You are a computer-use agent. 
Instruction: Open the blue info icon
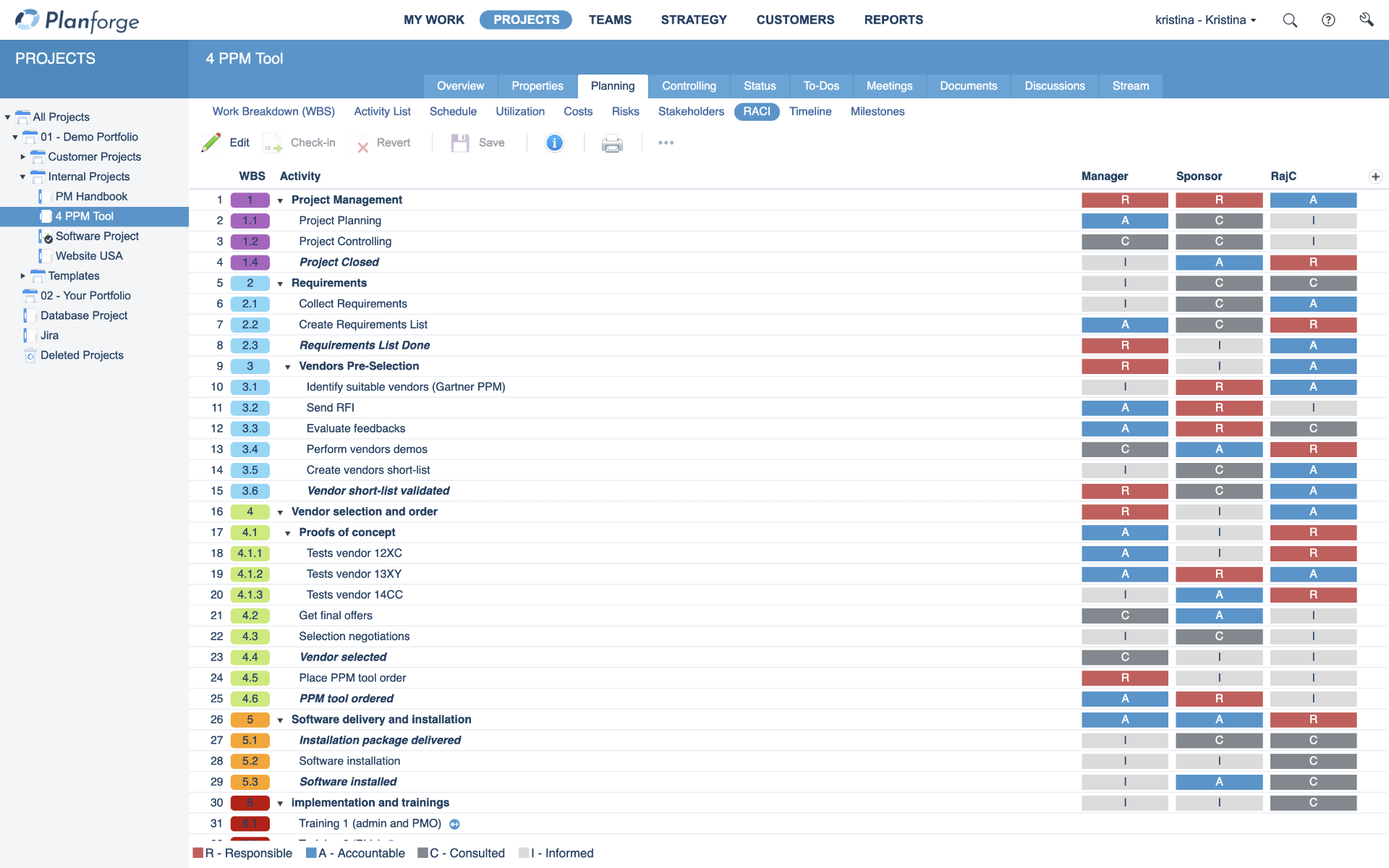click(554, 142)
